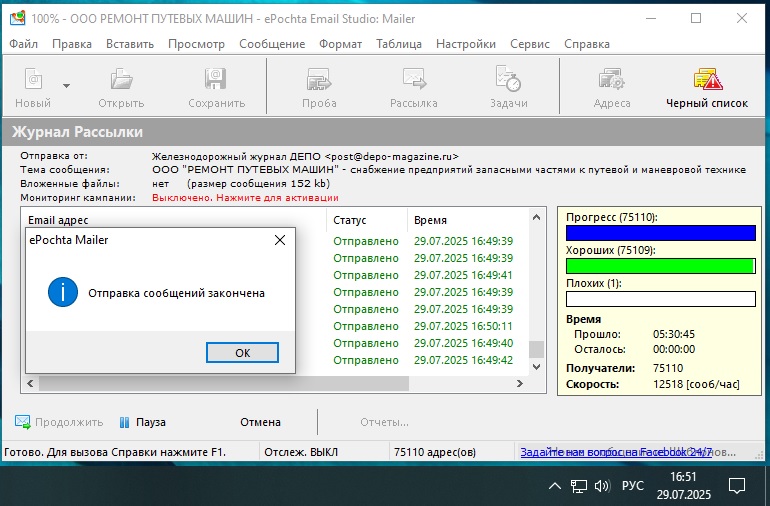Click the blue info icon in dialog
The image size is (770, 506).
63,292
